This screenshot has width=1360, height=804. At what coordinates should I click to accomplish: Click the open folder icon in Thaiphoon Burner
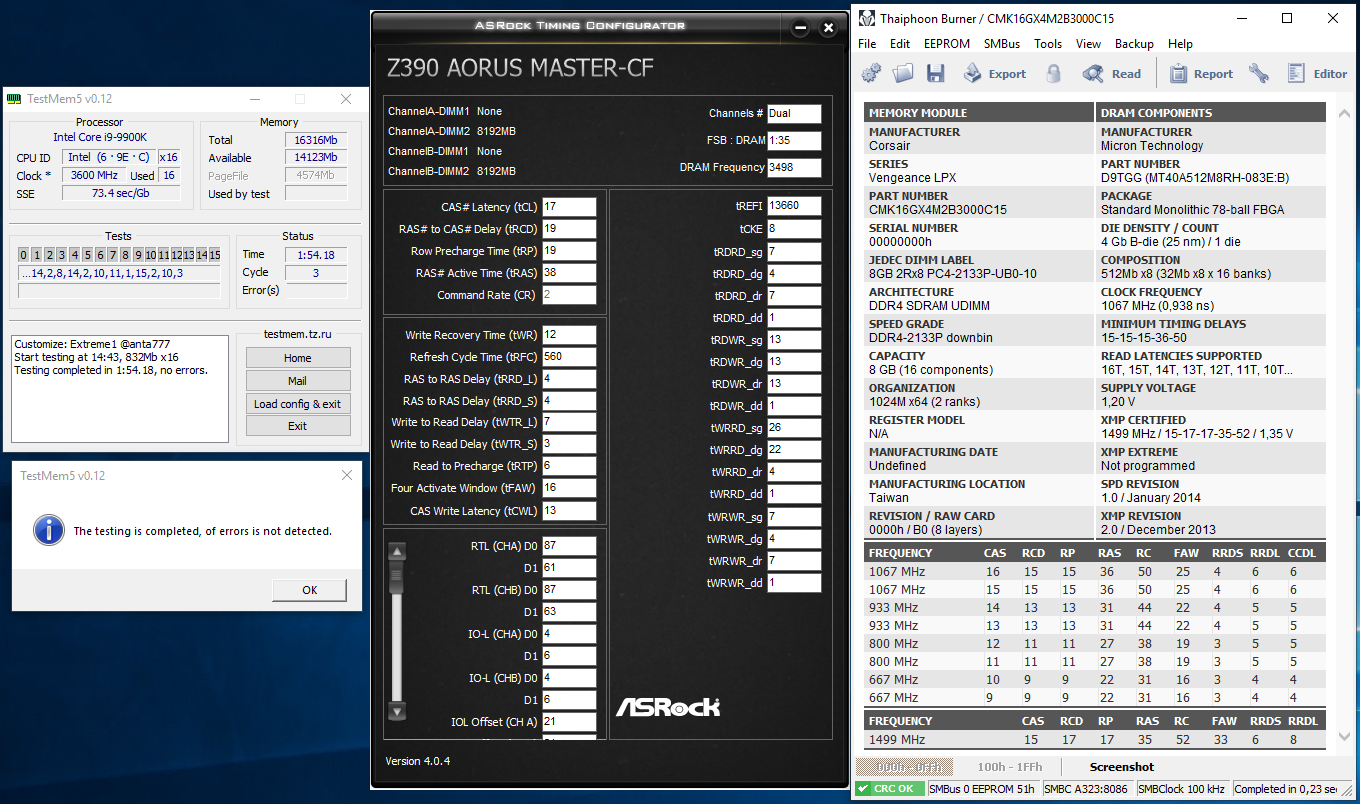(903, 73)
